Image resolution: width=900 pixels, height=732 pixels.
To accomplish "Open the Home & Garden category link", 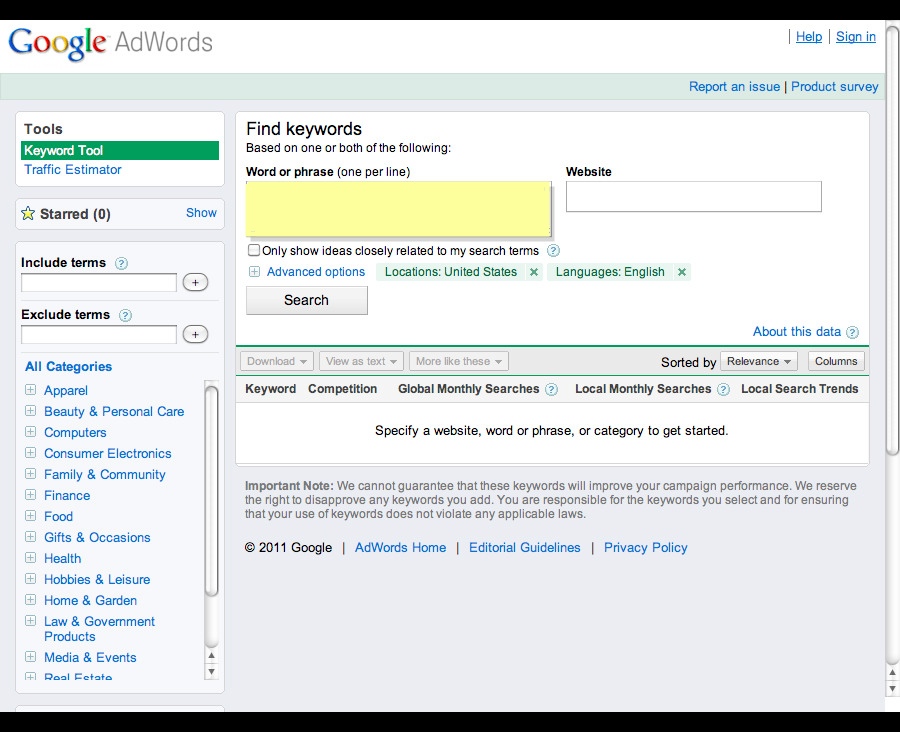I will (91, 601).
